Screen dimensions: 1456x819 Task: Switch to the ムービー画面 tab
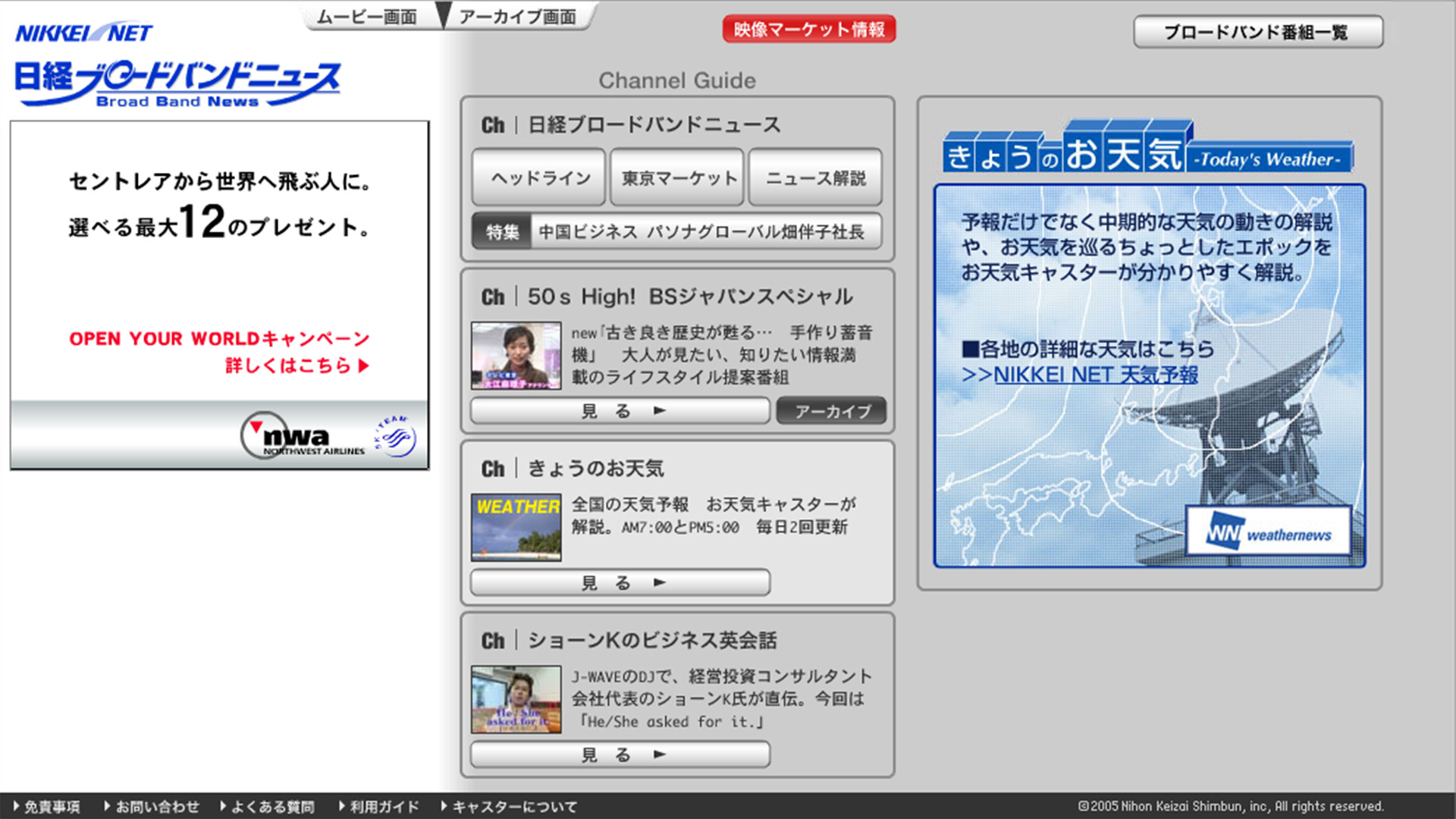[368, 17]
